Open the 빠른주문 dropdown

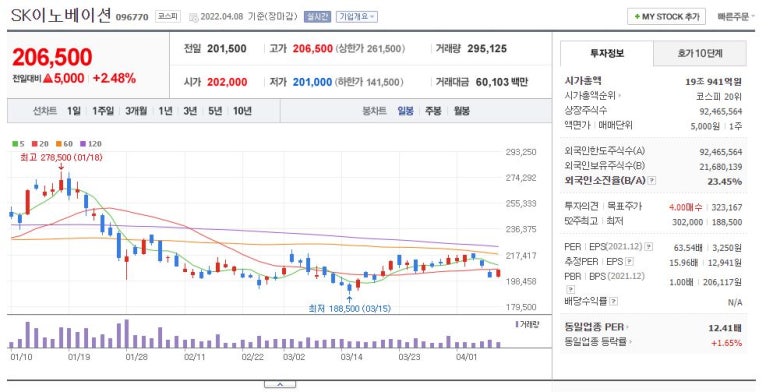[x=736, y=16]
